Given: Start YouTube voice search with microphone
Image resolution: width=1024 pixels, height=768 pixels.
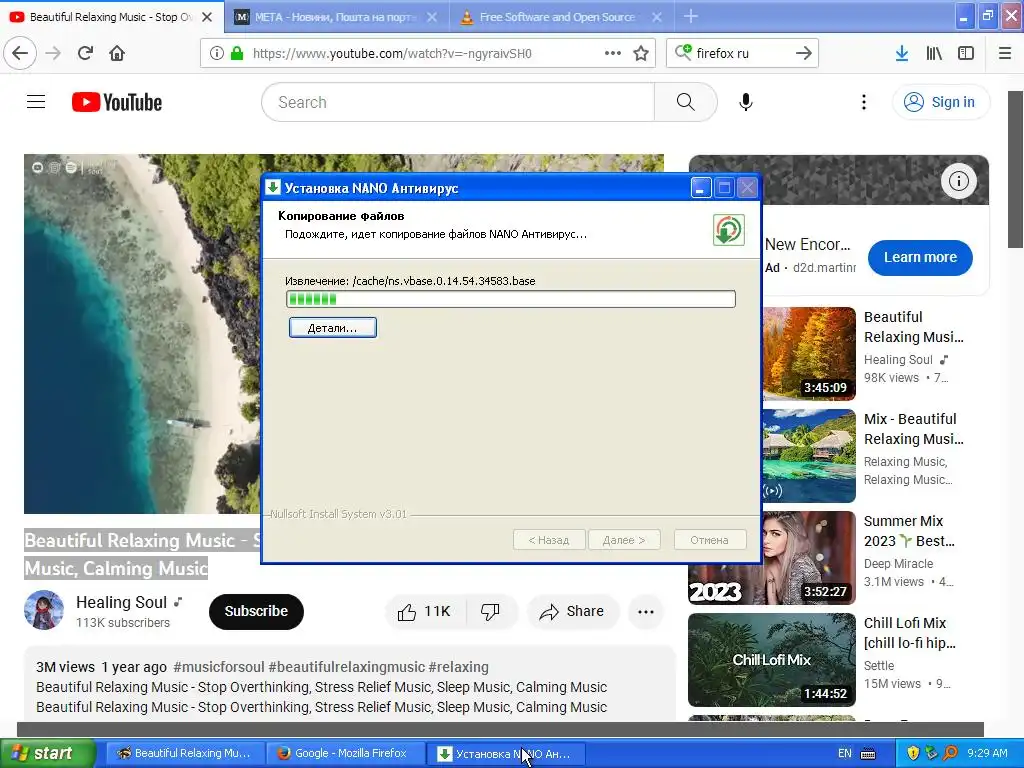Looking at the screenshot, I should (746, 102).
